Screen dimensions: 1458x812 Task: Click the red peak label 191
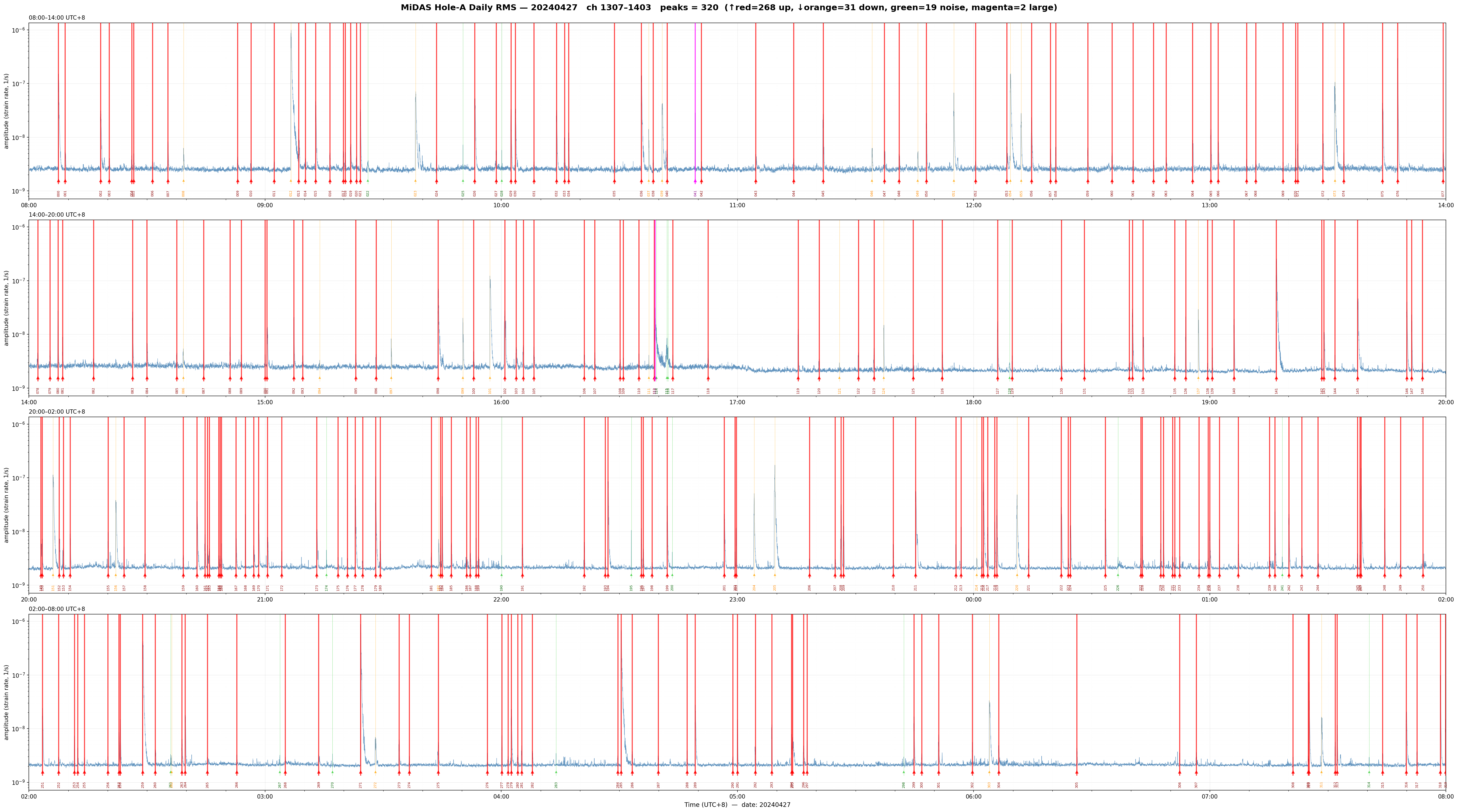coord(522,588)
